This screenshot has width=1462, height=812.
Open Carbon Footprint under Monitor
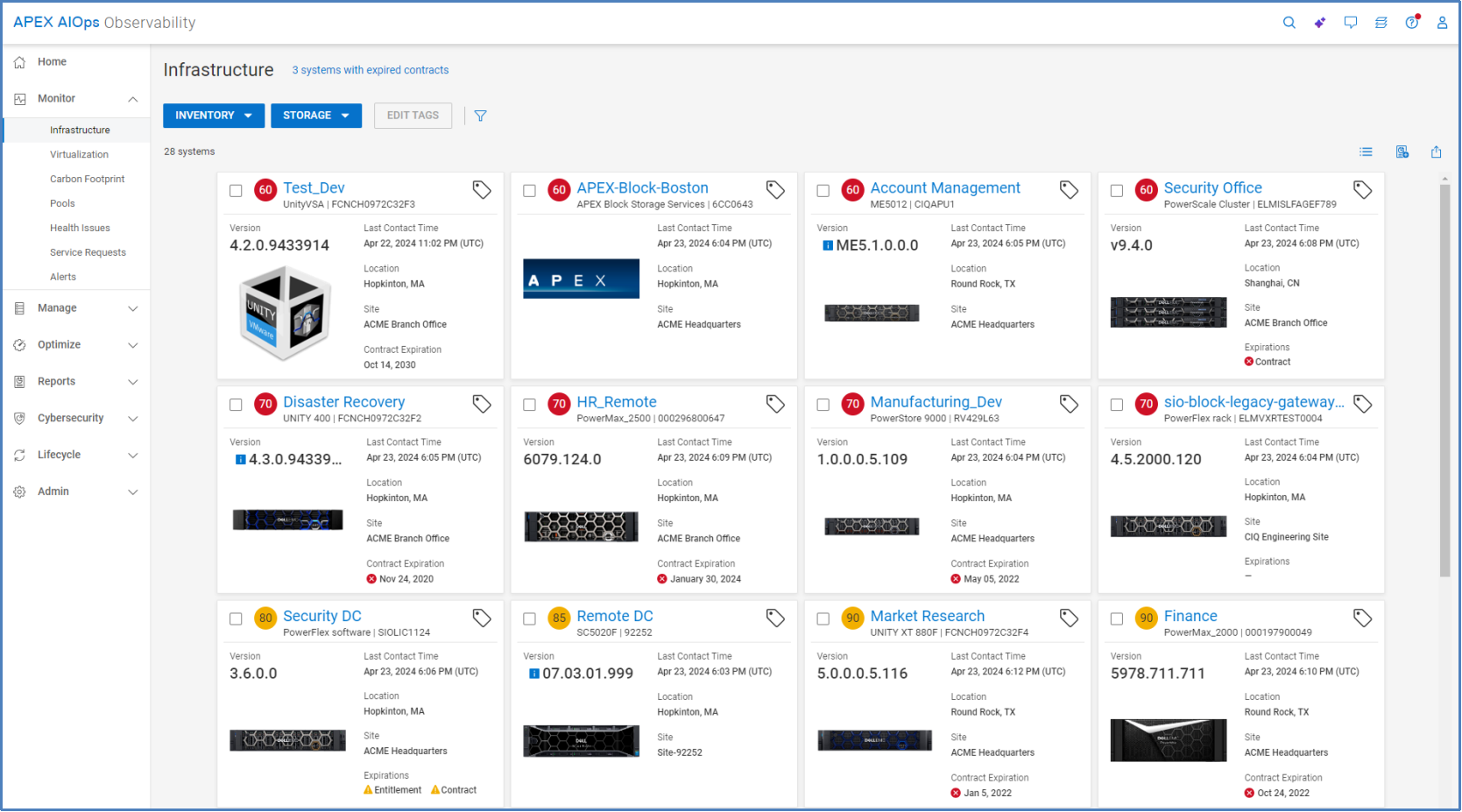[87, 180]
